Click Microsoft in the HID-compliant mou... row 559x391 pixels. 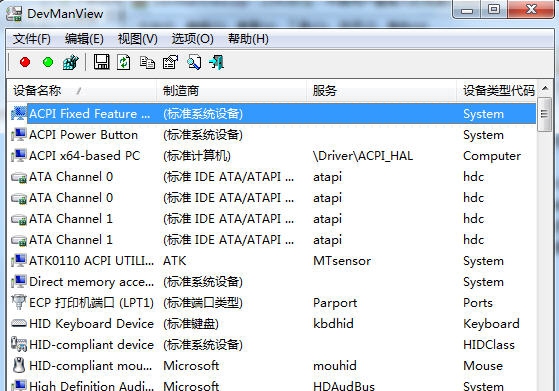(191, 365)
